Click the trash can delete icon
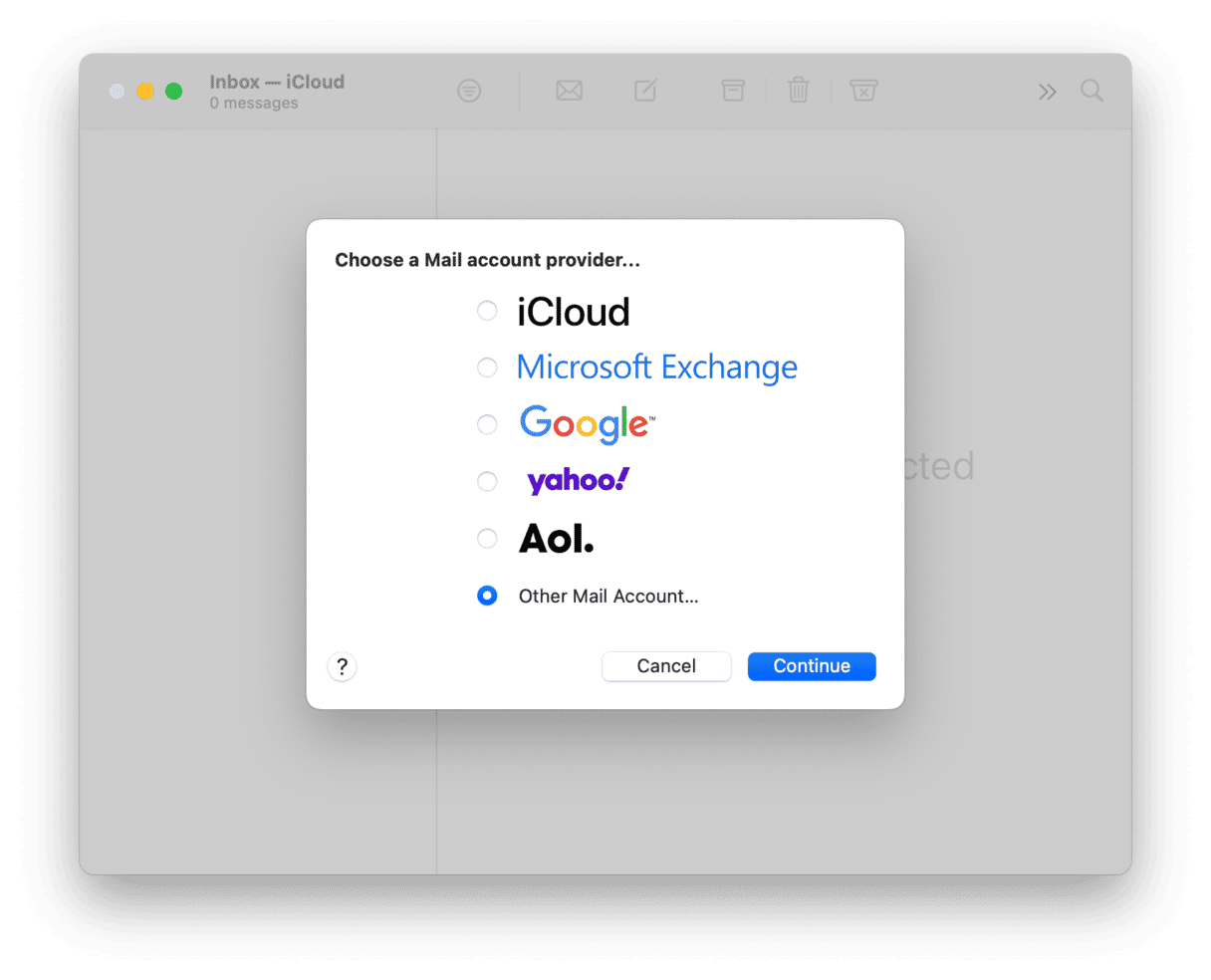Viewport: 1211px width, 980px height. [798, 92]
